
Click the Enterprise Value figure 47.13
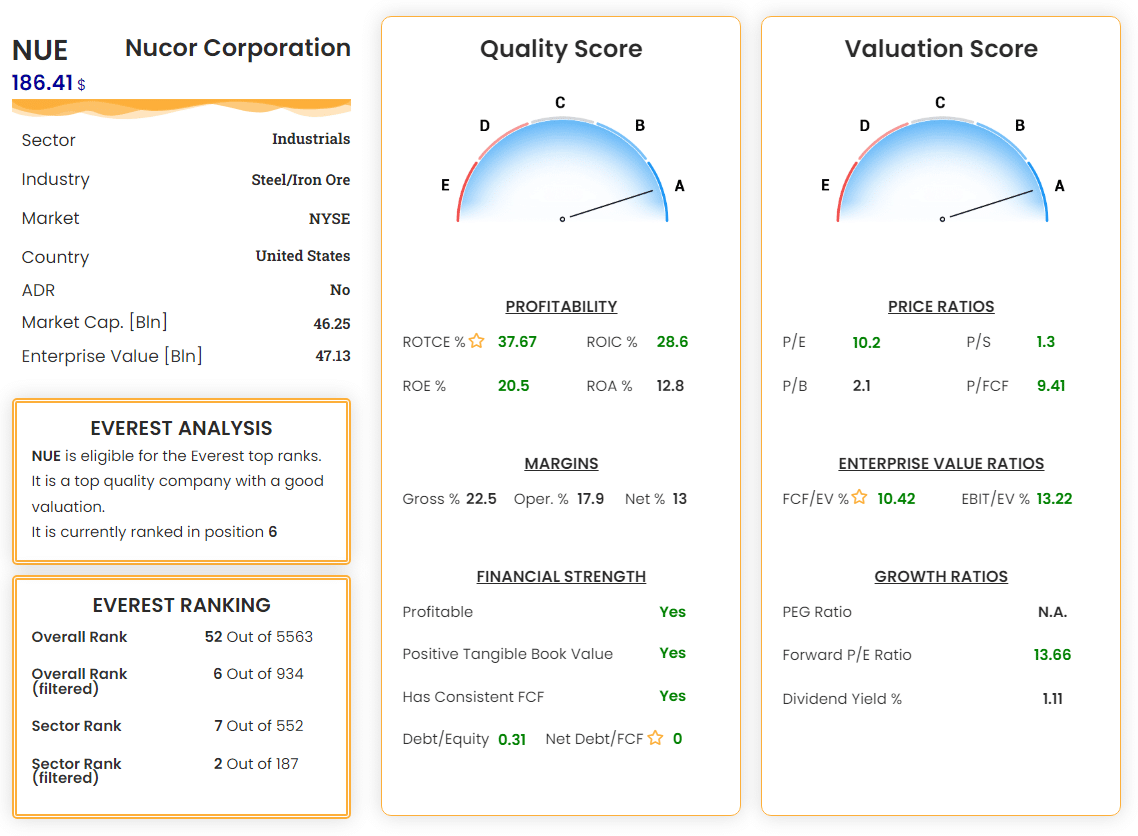(332, 356)
